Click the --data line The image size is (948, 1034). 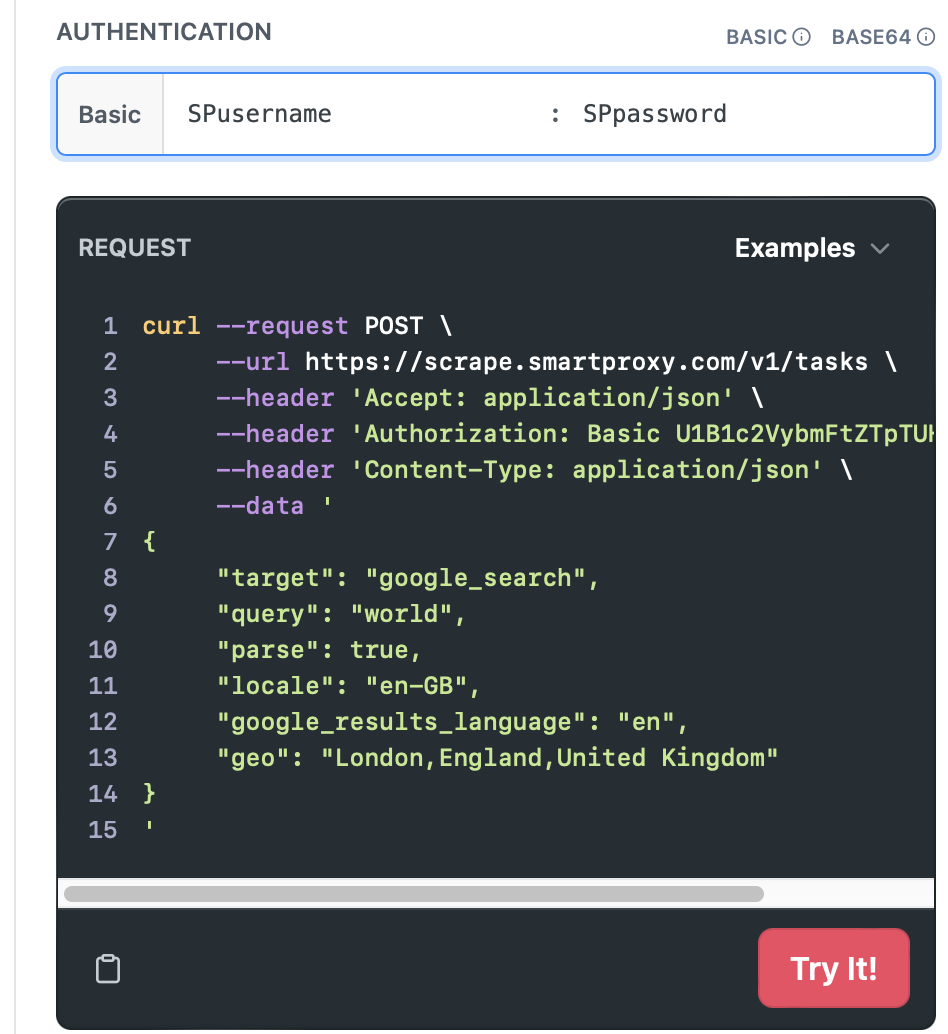click(274, 506)
